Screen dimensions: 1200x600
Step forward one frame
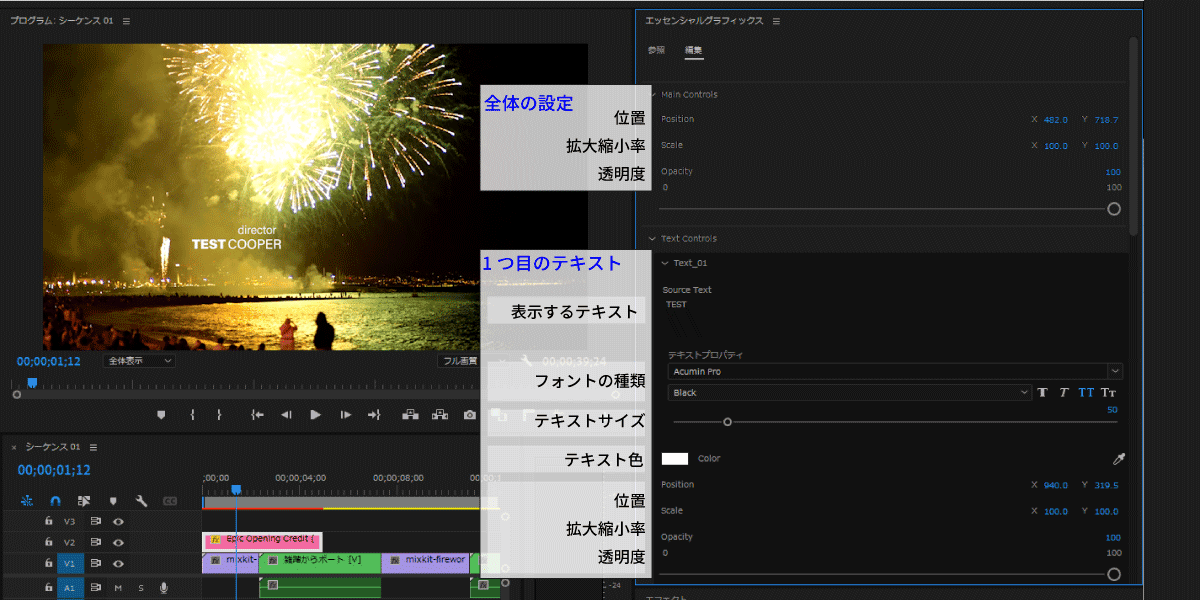click(345, 414)
